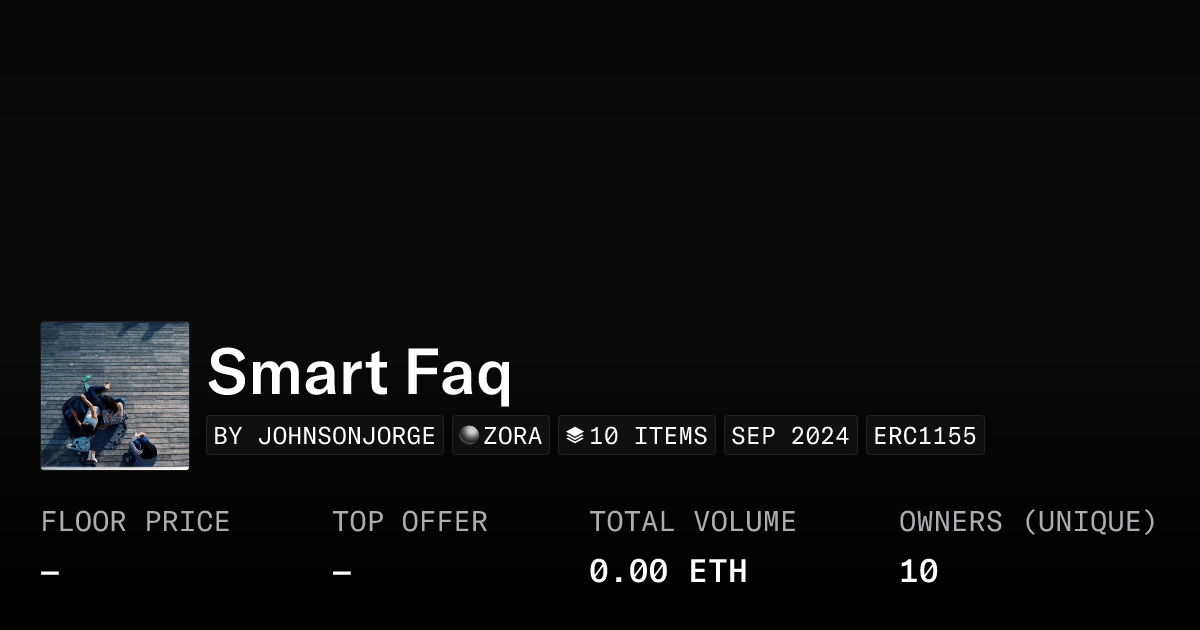Click the TOTAL VOLUME label

coord(692,522)
